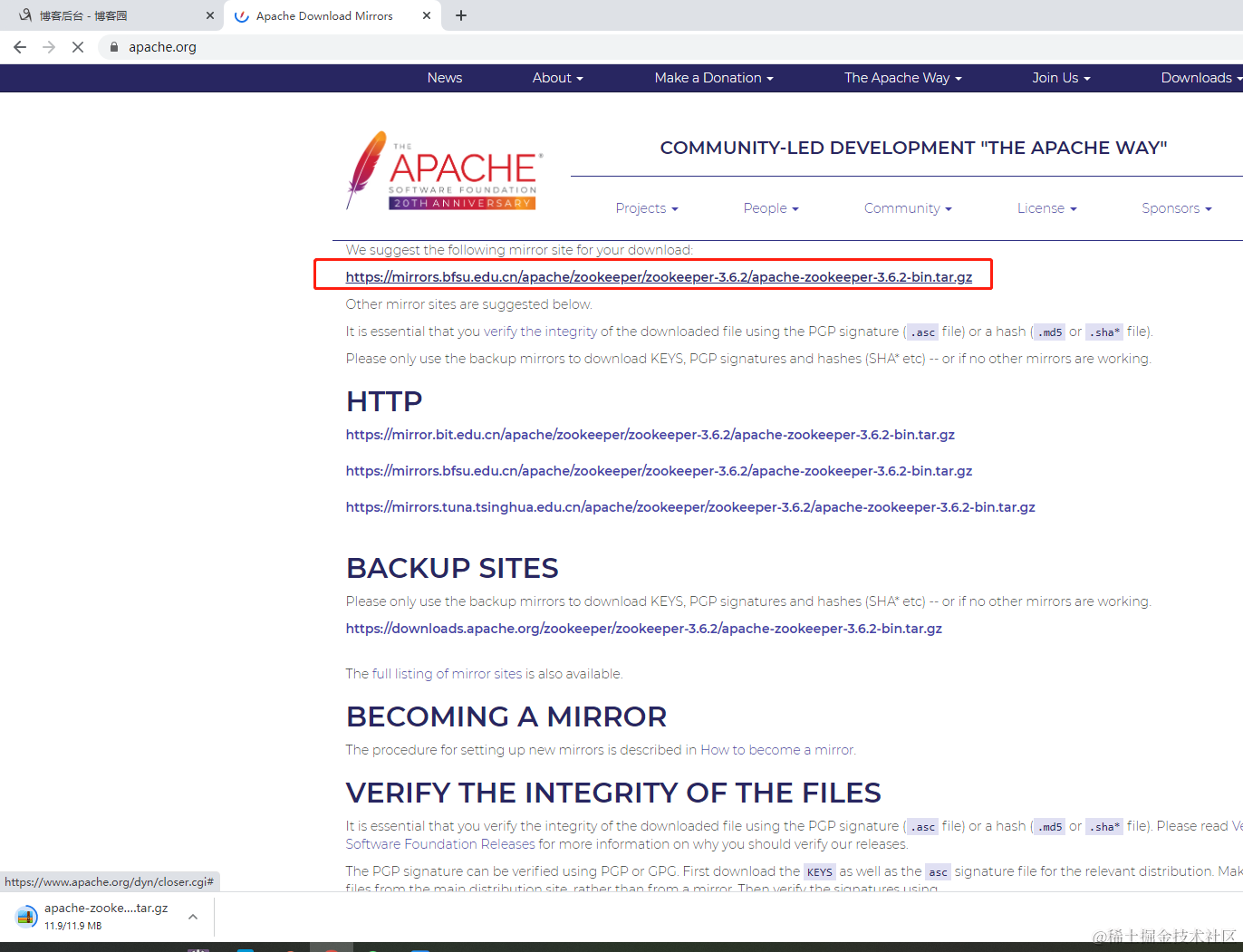Click the first .asc code label

[x=922, y=332]
